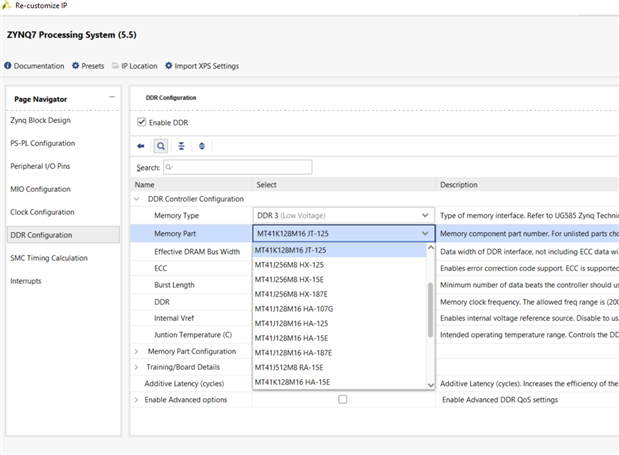The height and width of the screenshot is (455, 619).
Task: Minimize the Page Navigator panel
Action: [x=112, y=97]
